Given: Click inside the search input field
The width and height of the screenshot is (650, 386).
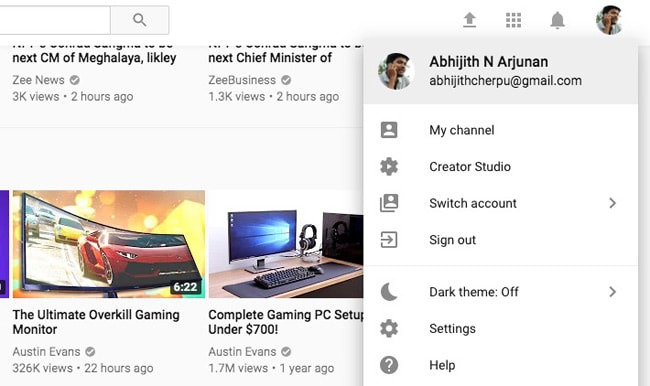Looking at the screenshot, I should click(x=55, y=20).
